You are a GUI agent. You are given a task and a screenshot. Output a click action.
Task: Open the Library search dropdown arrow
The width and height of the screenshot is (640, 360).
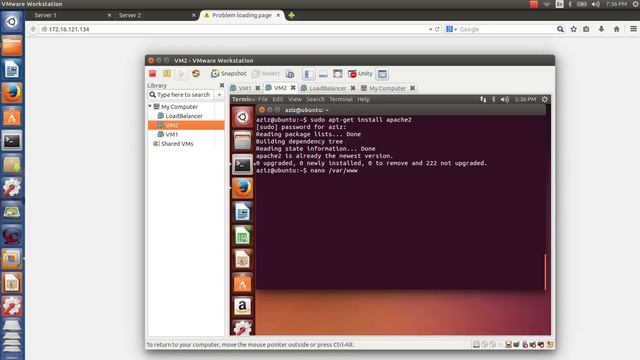(219, 95)
